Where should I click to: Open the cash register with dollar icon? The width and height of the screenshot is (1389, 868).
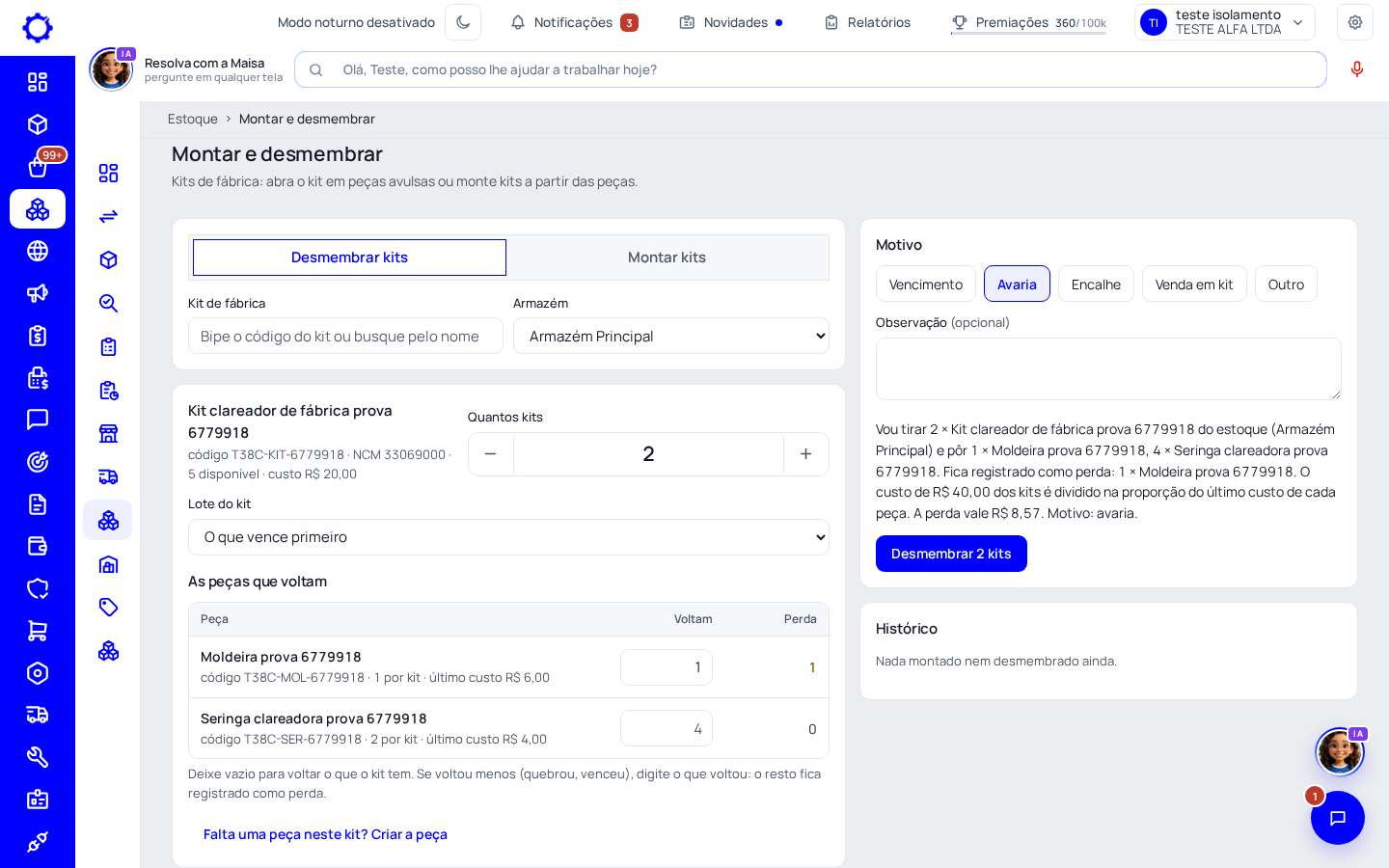(38, 377)
